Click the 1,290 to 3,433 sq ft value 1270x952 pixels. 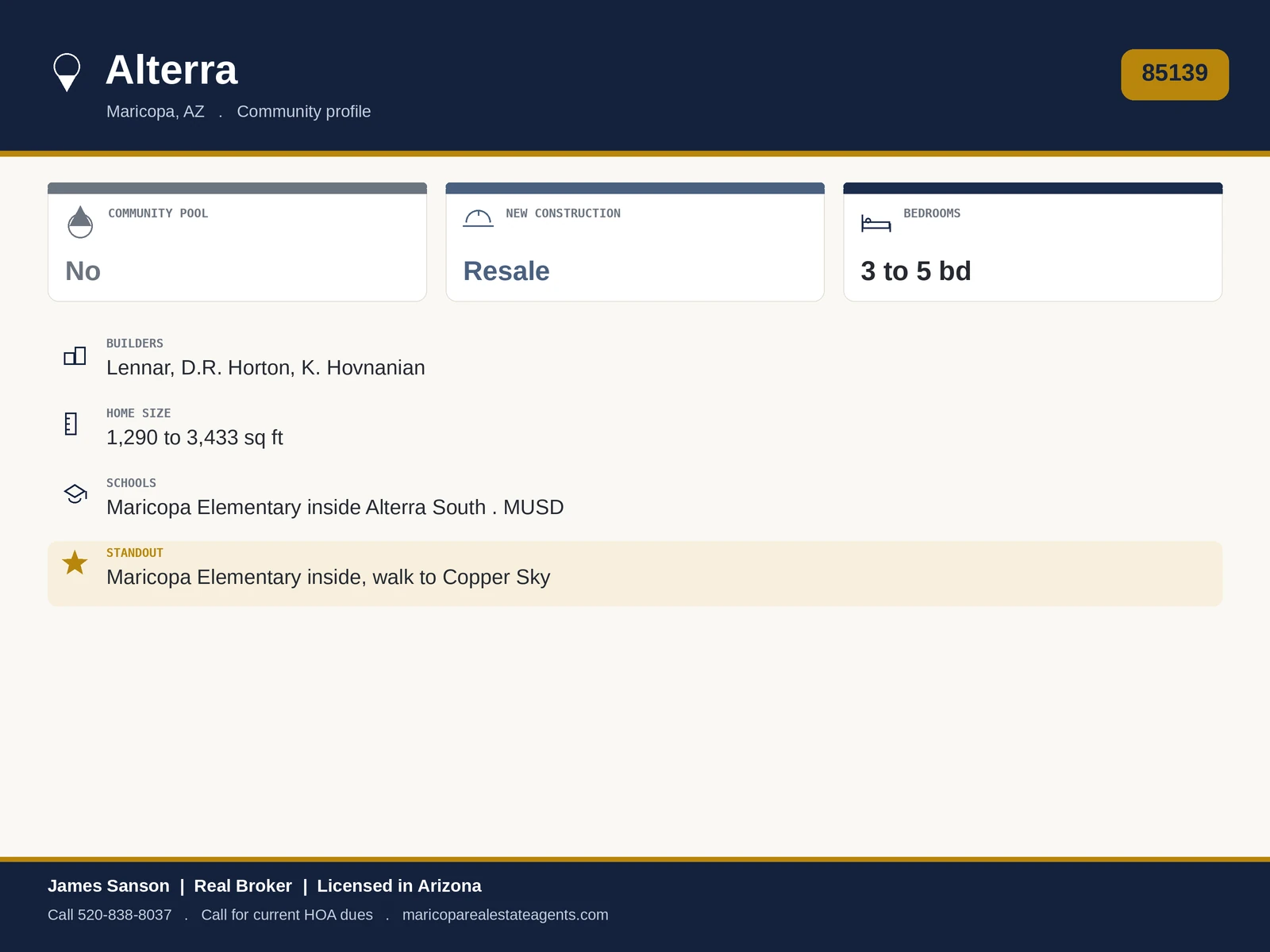tap(194, 438)
